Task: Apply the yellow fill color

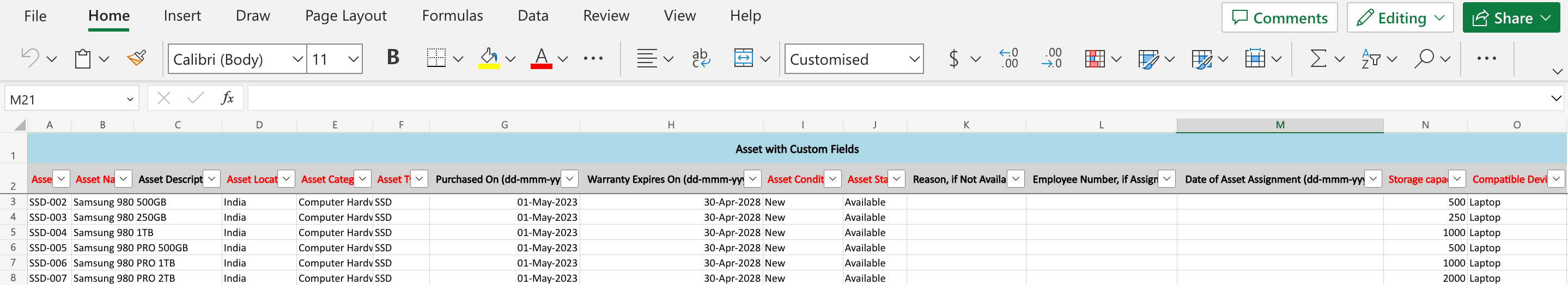Action: pyautogui.click(x=489, y=59)
